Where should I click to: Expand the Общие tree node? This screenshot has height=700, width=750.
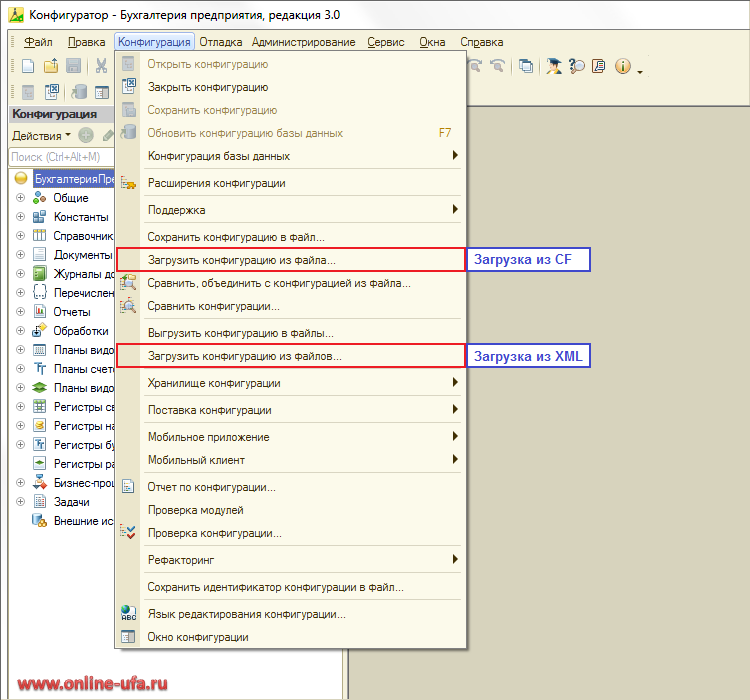pyautogui.click(x=20, y=198)
